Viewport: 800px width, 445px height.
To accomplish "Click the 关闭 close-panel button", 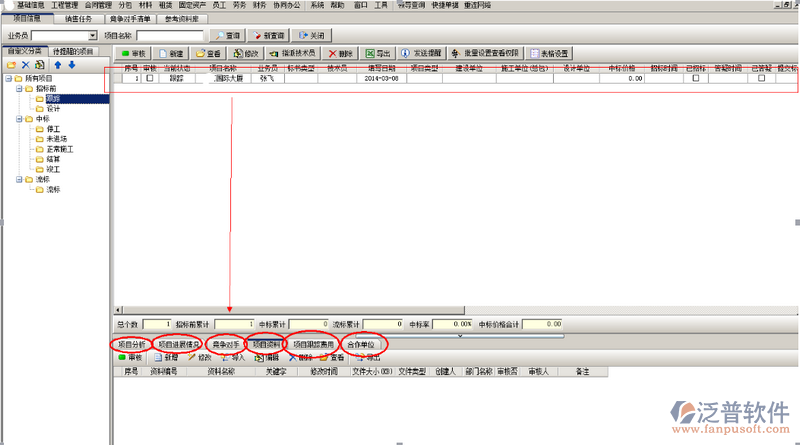I will [x=312, y=35].
